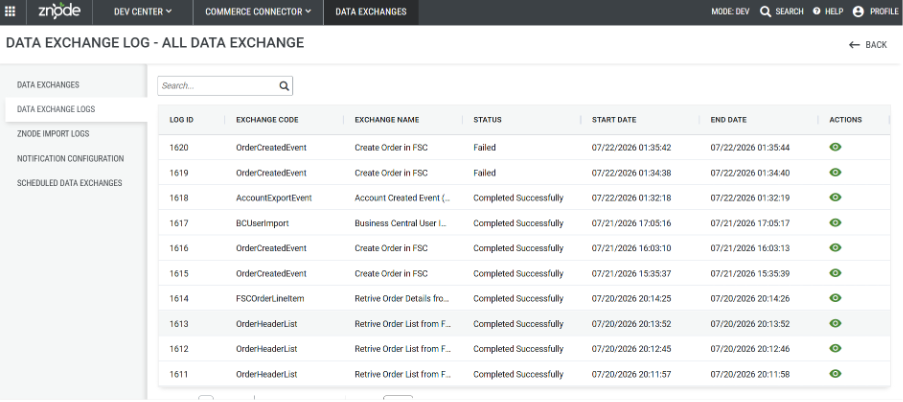Click the magnifier in the log search box
Image resolution: width=903 pixels, height=402 pixels.
click(284, 86)
